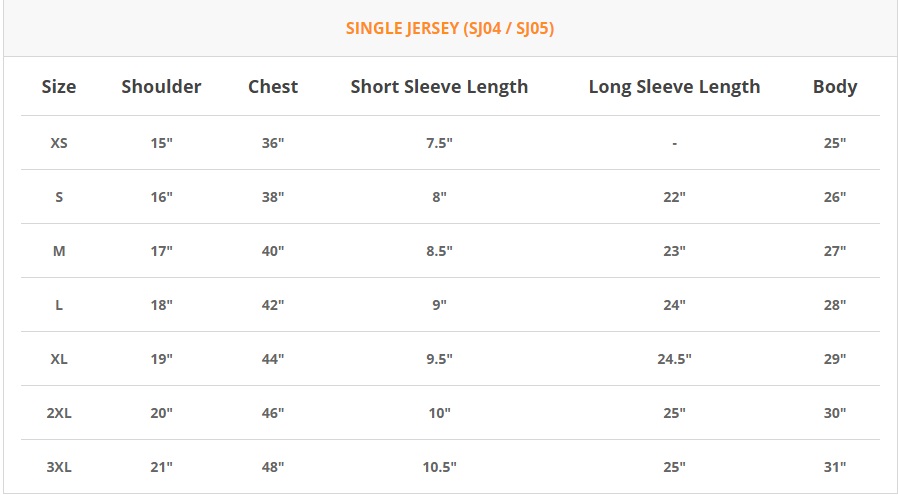Screen dimensions: 898x495
Task: Click the 3XL size row label
Action: tap(59, 467)
